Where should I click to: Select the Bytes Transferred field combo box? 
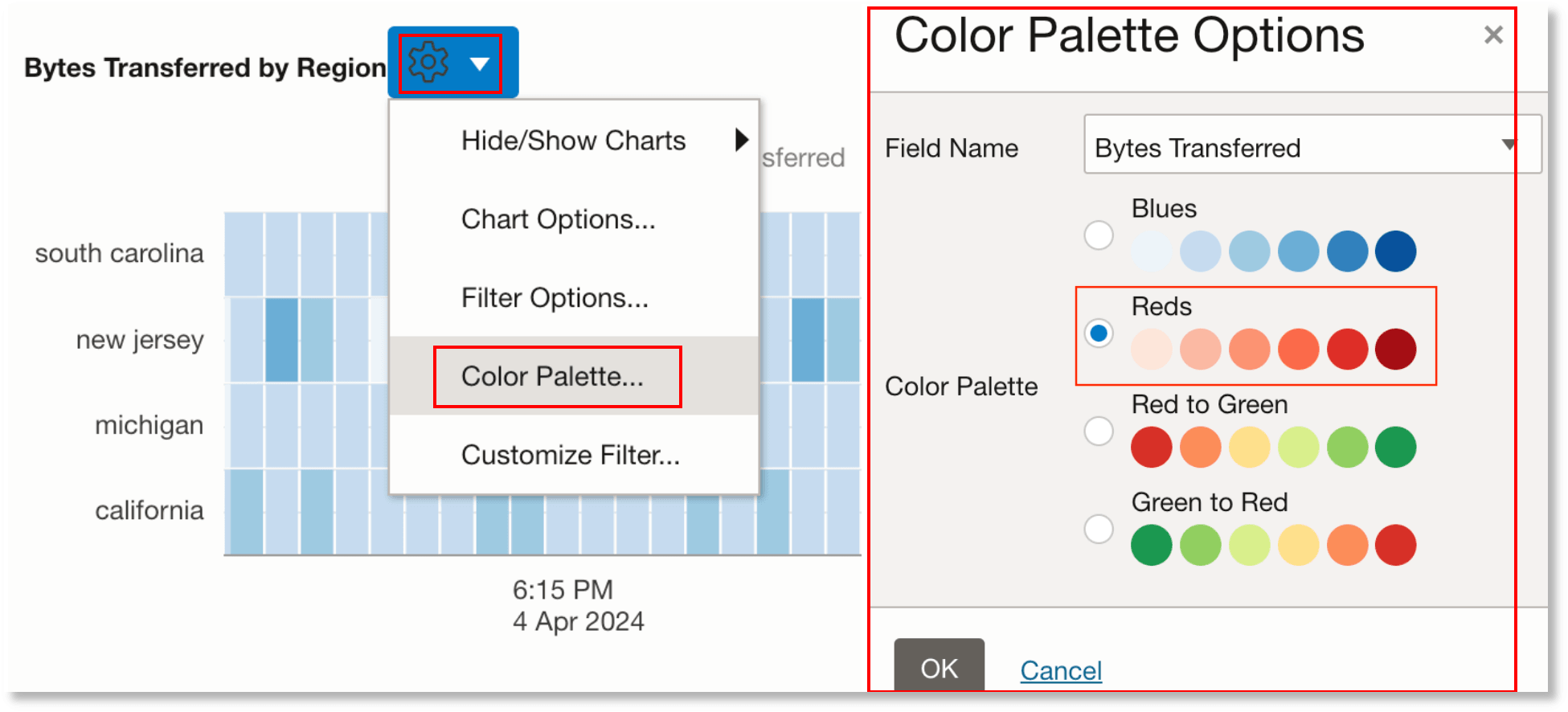coord(1310,146)
